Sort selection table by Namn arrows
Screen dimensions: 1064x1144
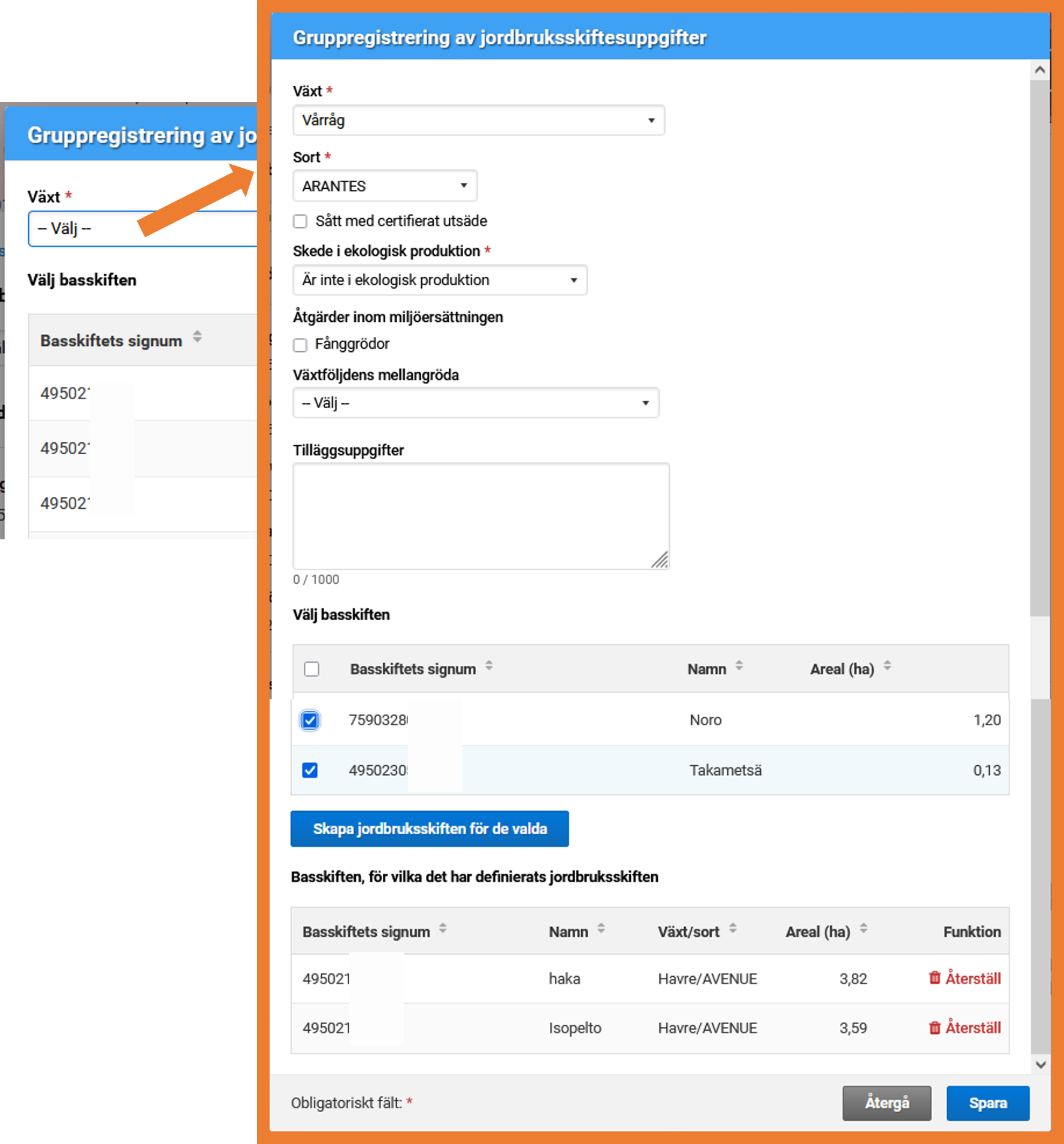(739, 666)
